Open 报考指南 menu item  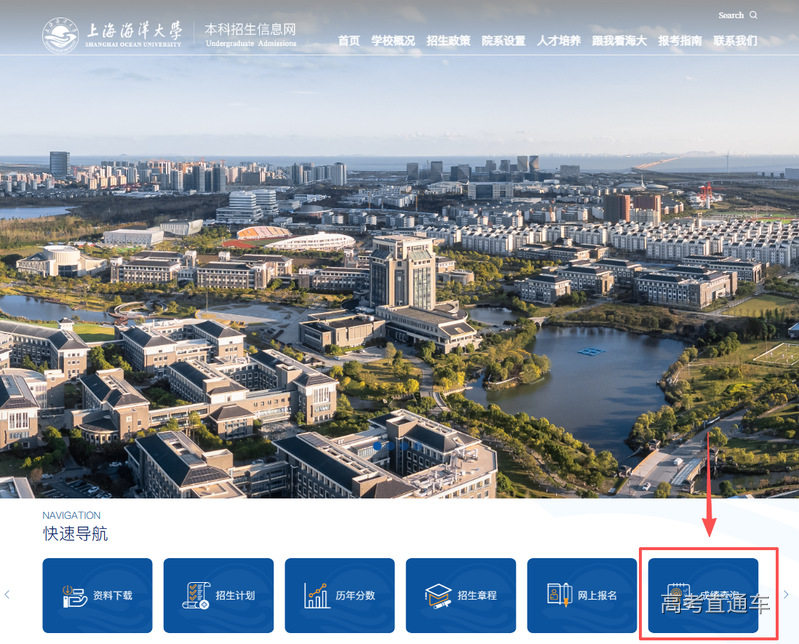click(680, 41)
